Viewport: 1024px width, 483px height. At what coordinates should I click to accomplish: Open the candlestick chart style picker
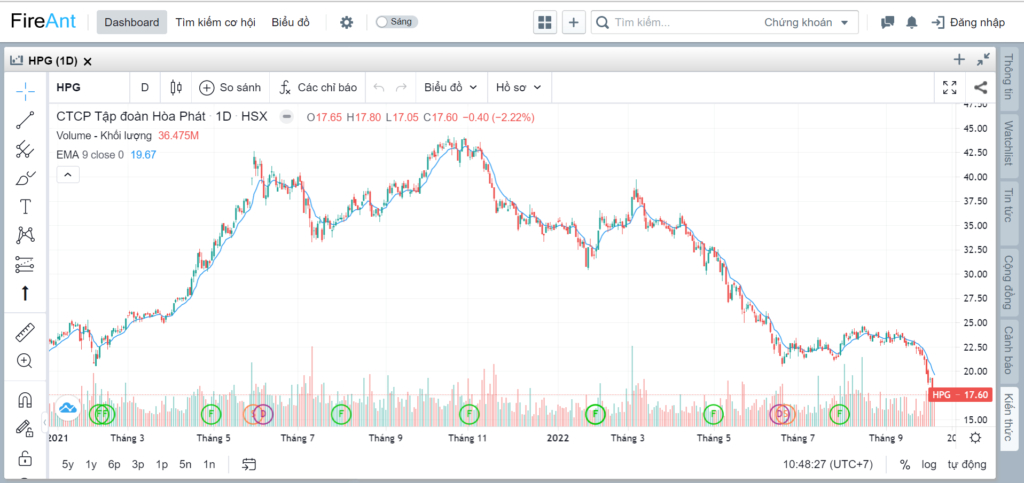176,87
